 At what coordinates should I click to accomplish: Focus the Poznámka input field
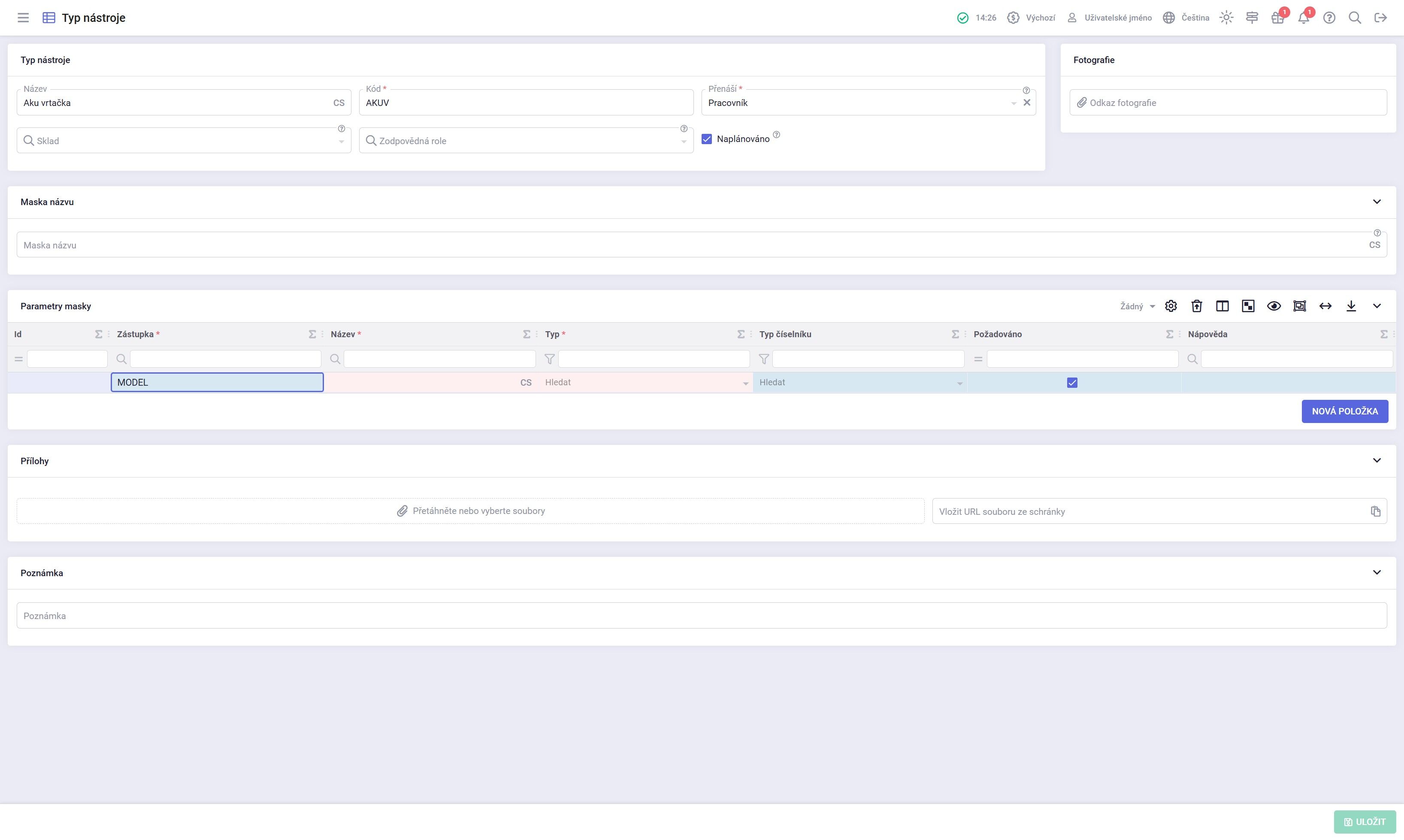[702, 615]
